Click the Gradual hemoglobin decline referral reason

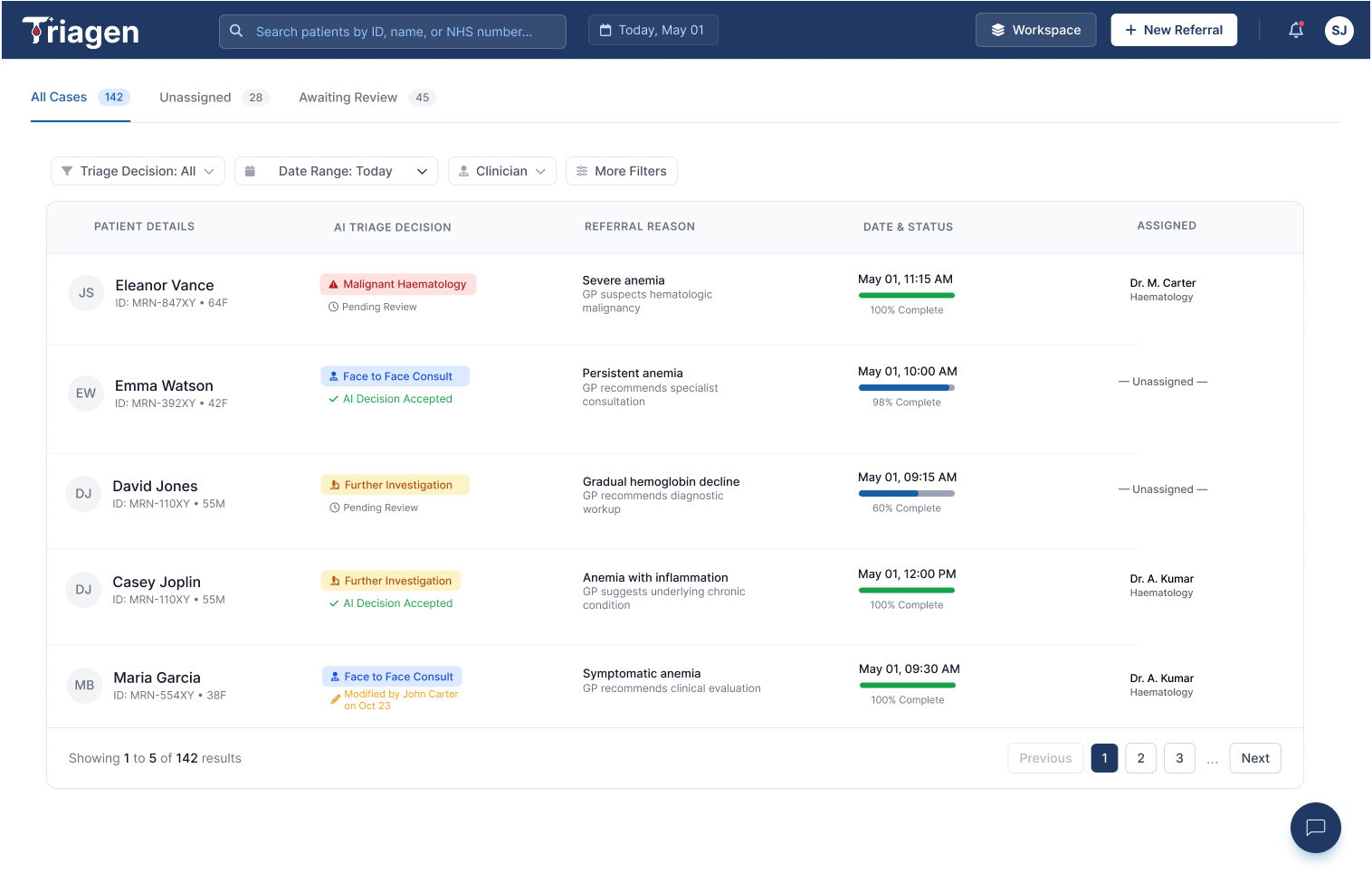[661, 481]
